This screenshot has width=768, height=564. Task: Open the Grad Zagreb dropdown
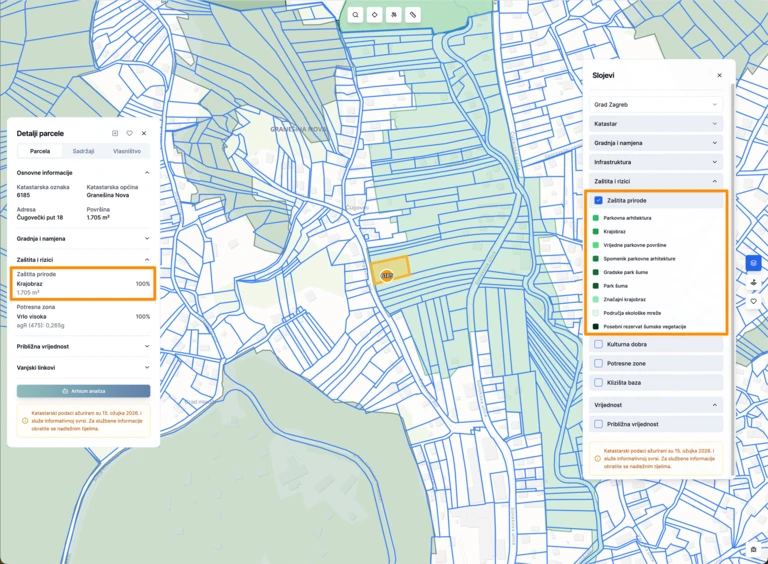click(x=656, y=104)
